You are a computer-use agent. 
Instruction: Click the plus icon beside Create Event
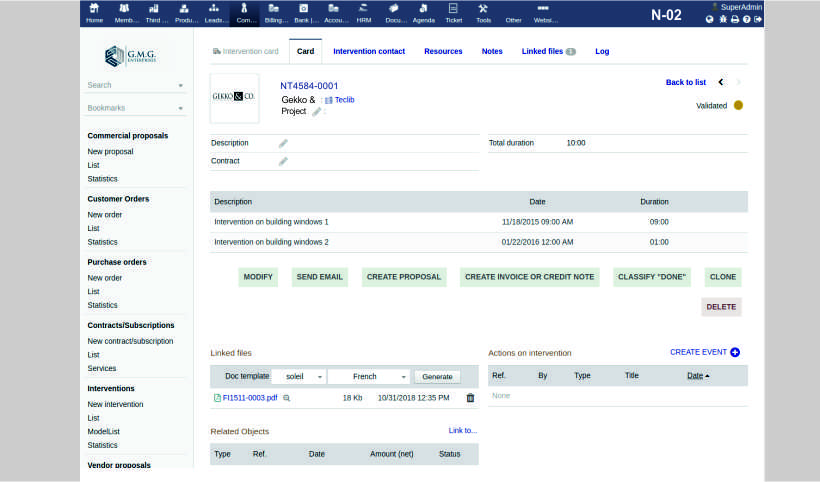pyautogui.click(x=735, y=352)
